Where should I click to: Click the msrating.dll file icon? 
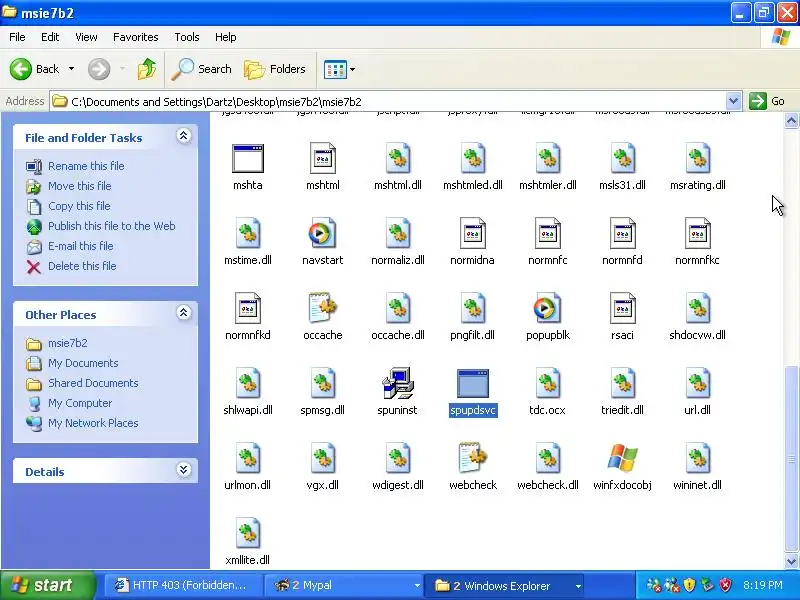pyautogui.click(x=697, y=159)
